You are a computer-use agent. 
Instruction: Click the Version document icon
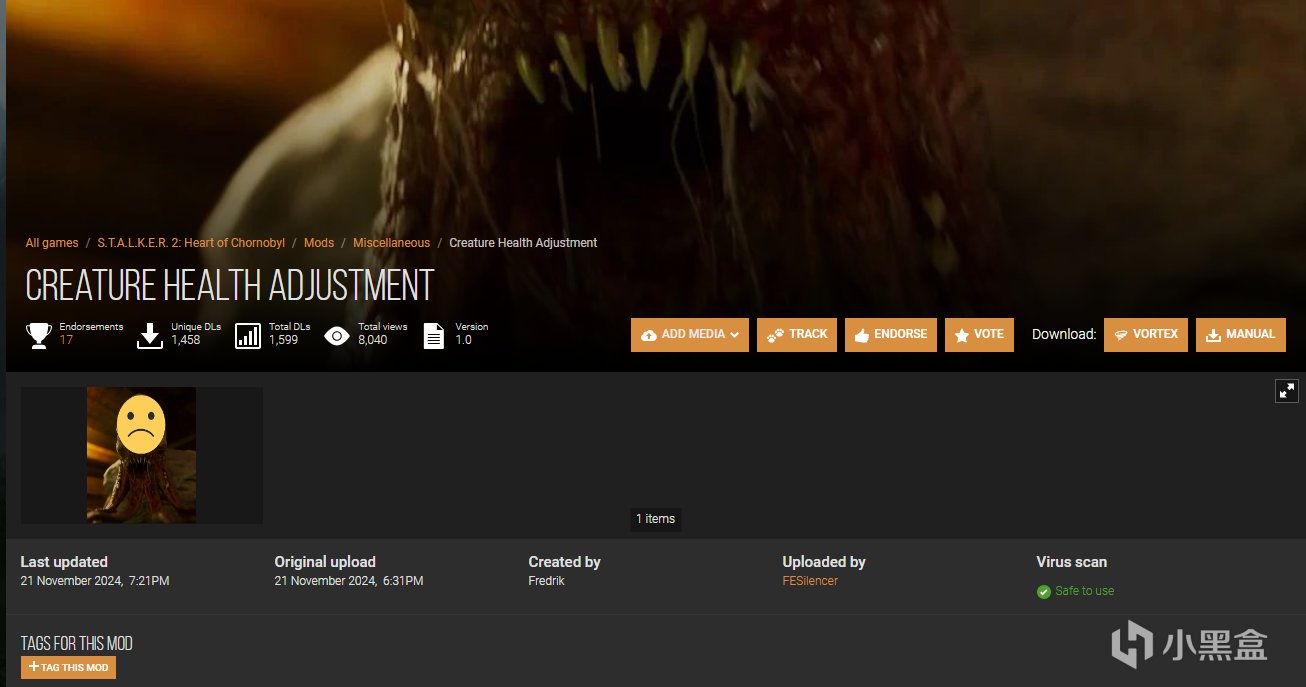(434, 335)
